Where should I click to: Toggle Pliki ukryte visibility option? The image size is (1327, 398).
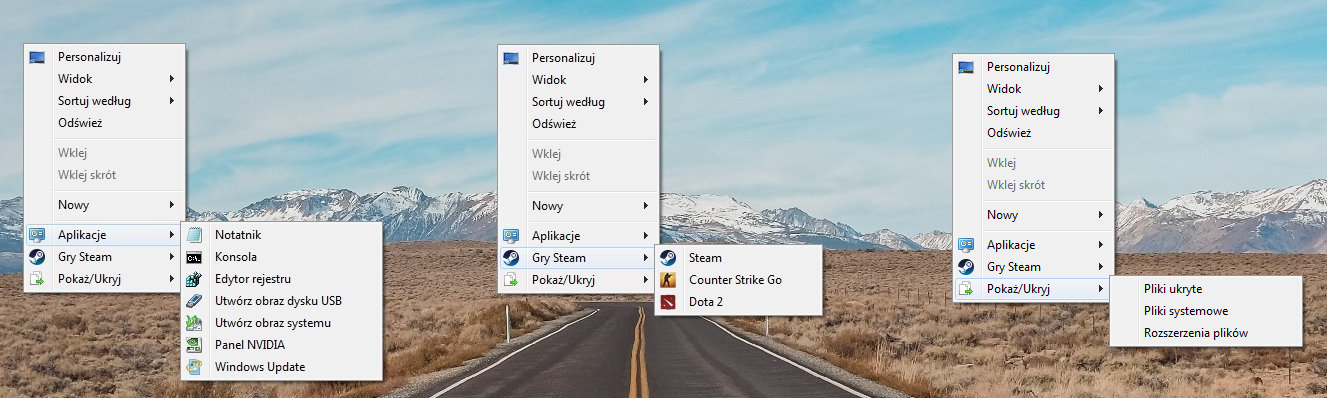[1206, 289]
